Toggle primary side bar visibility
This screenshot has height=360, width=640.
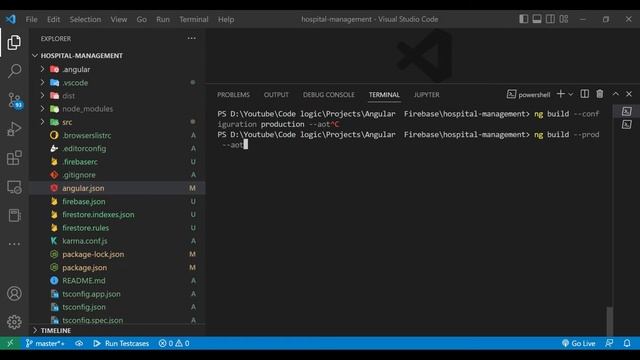[x=524, y=19]
